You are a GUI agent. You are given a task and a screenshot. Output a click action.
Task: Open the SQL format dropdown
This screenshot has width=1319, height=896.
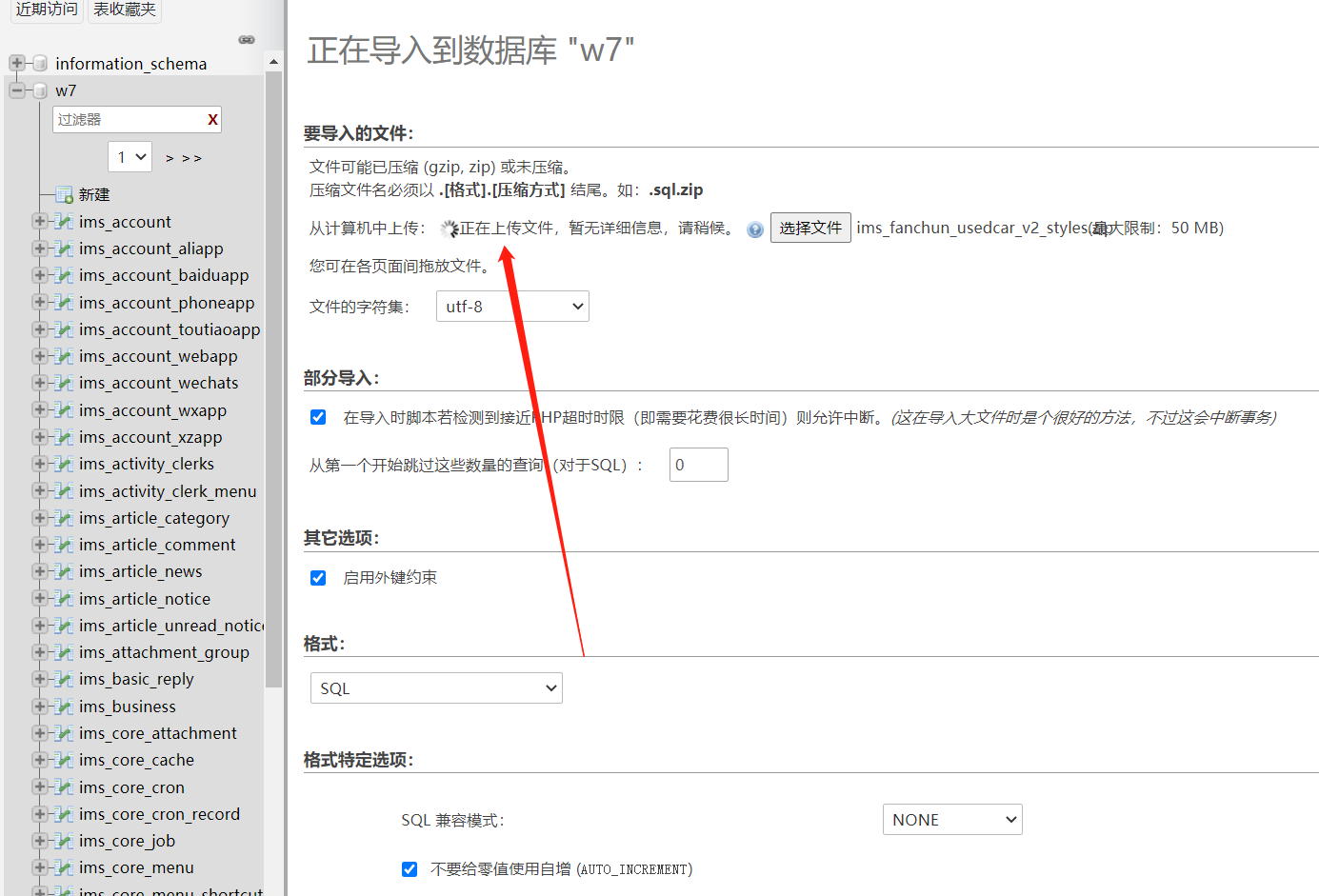pos(436,688)
